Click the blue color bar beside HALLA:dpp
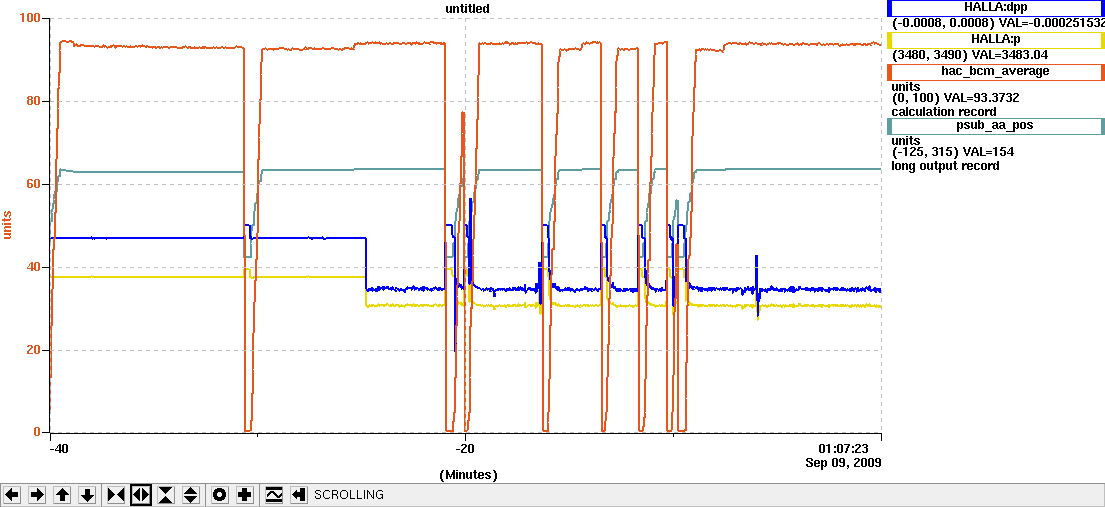 point(890,7)
